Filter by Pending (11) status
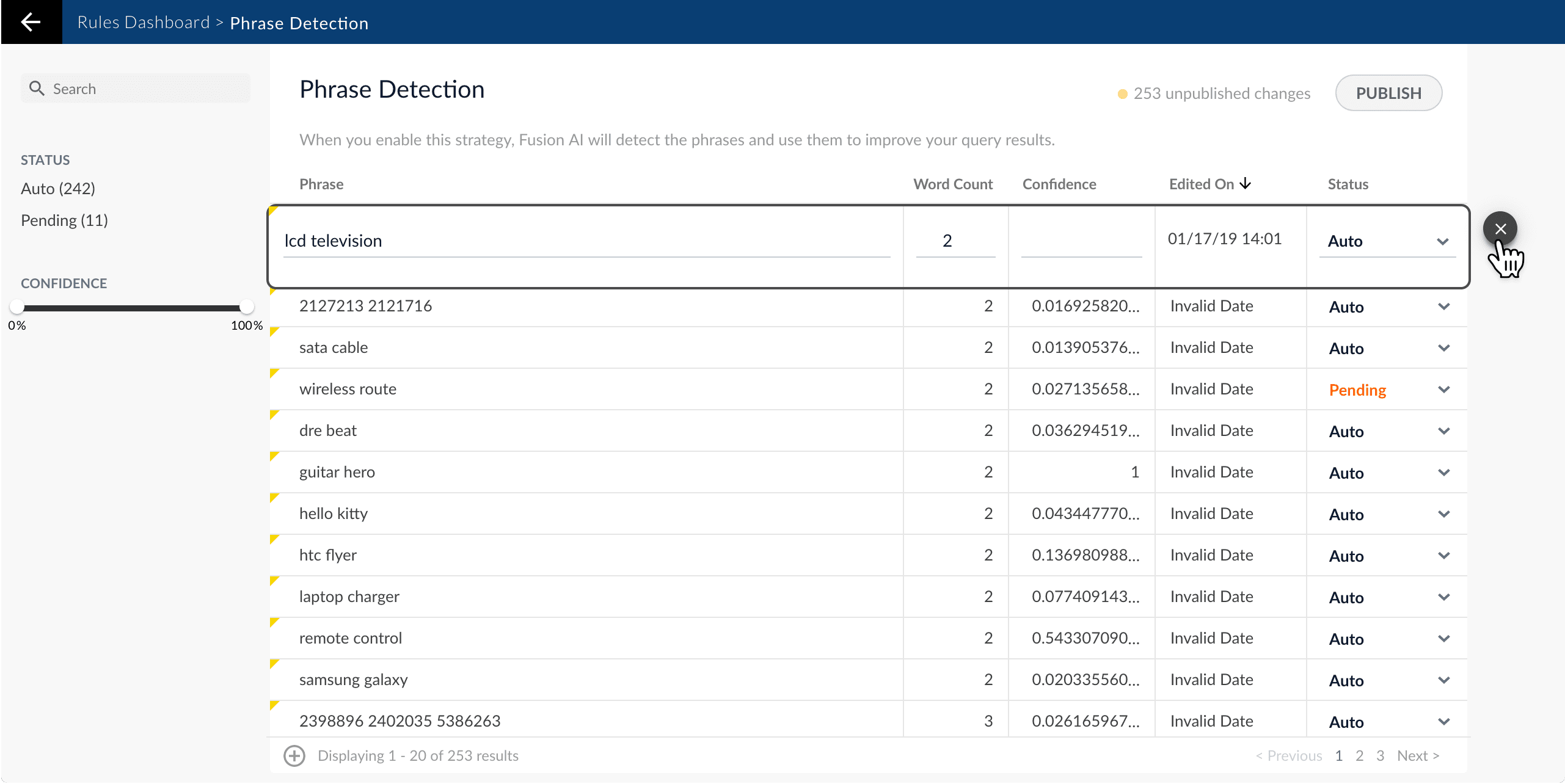 (x=64, y=220)
